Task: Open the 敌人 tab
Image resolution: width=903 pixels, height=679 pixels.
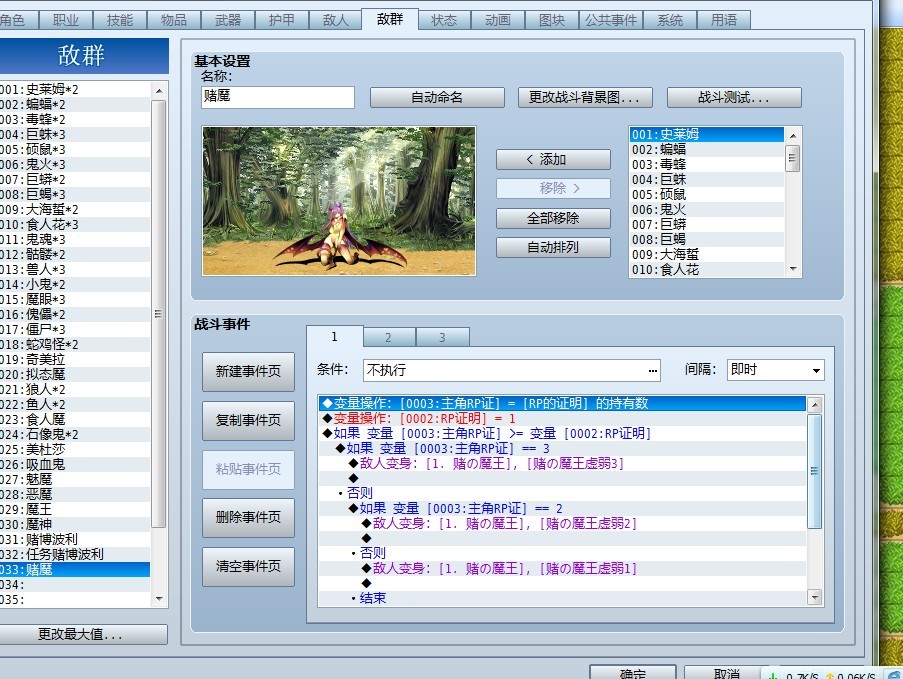Action: point(336,20)
